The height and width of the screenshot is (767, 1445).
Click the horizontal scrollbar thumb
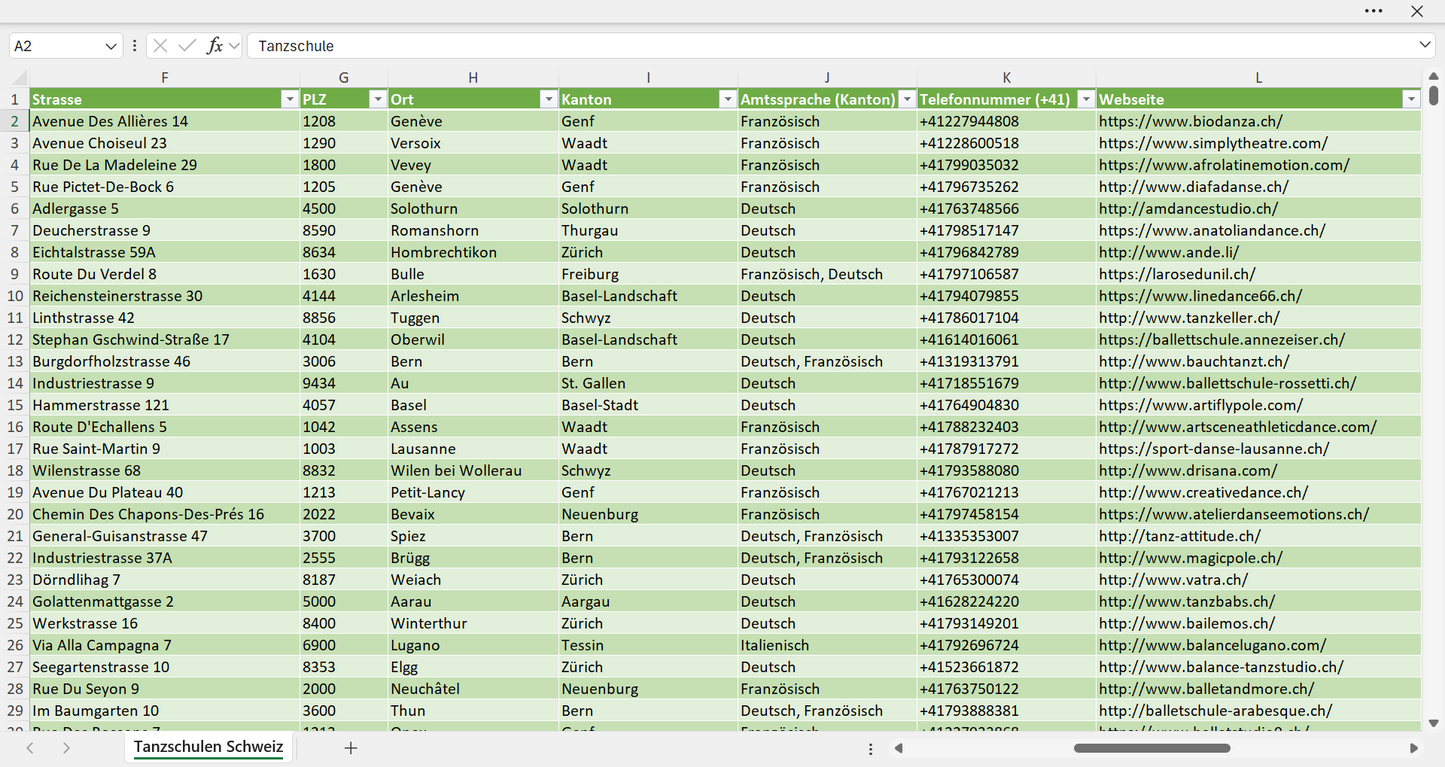(x=1151, y=748)
